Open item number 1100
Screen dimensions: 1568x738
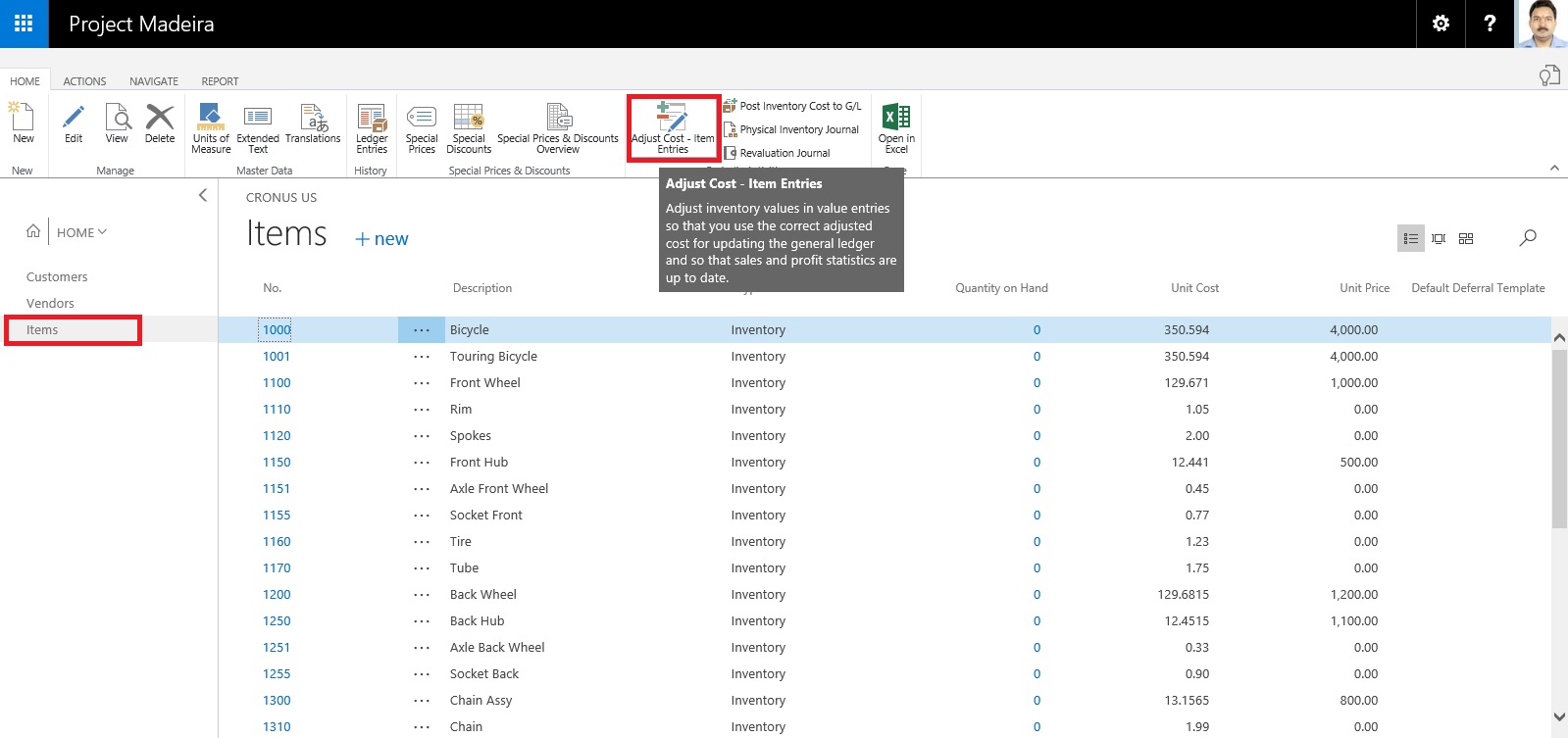(277, 383)
